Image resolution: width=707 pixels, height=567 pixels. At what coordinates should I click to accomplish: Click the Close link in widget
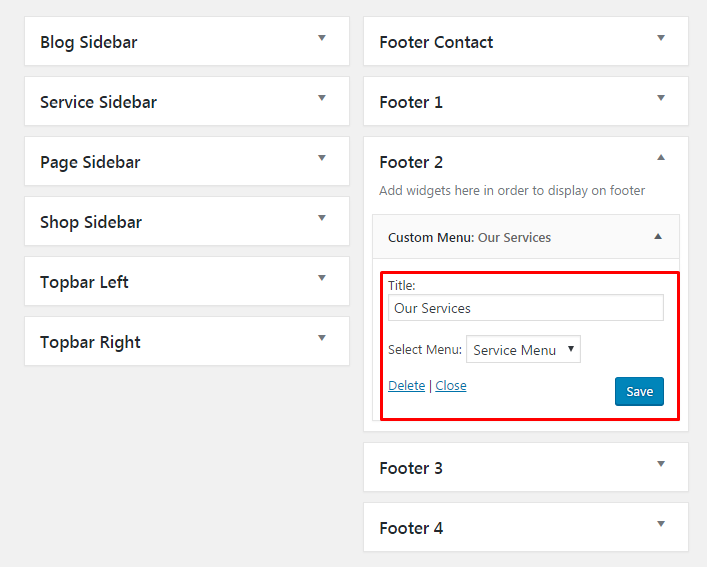tap(451, 386)
